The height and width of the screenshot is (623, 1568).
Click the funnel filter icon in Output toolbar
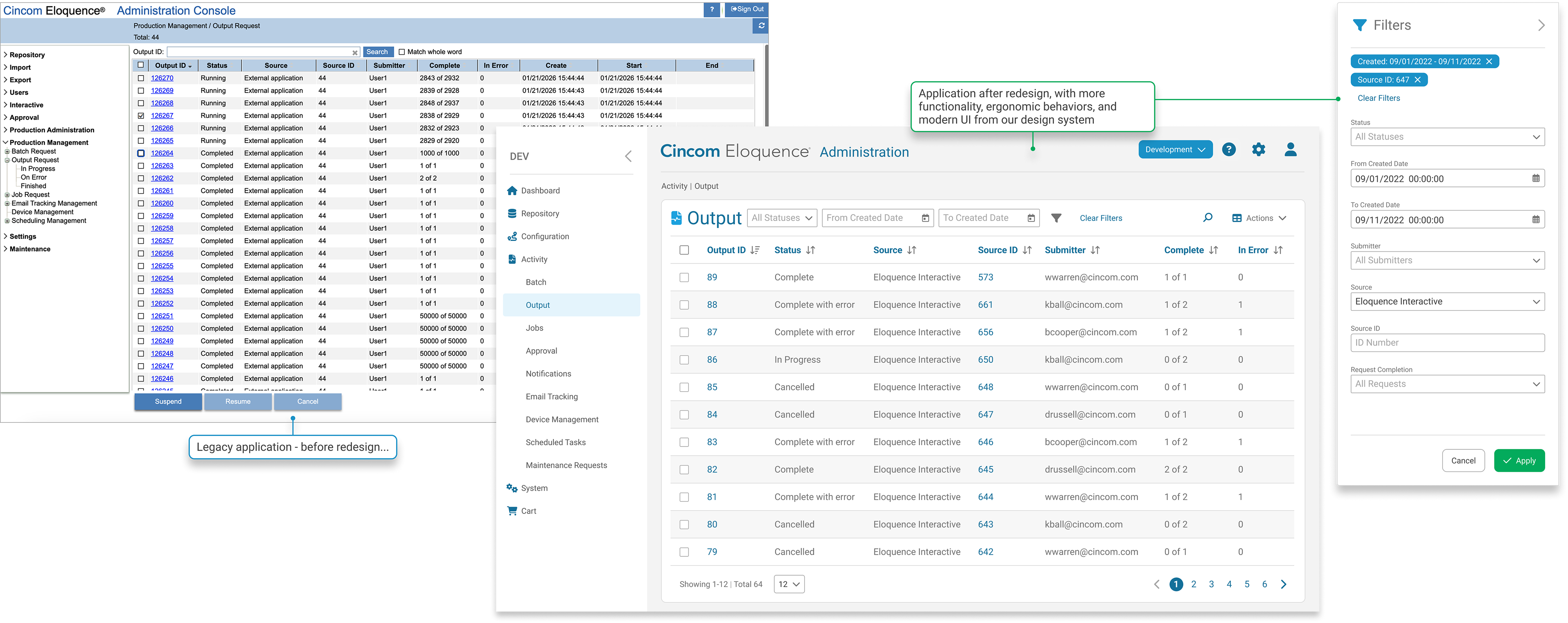click(1056, 218)
